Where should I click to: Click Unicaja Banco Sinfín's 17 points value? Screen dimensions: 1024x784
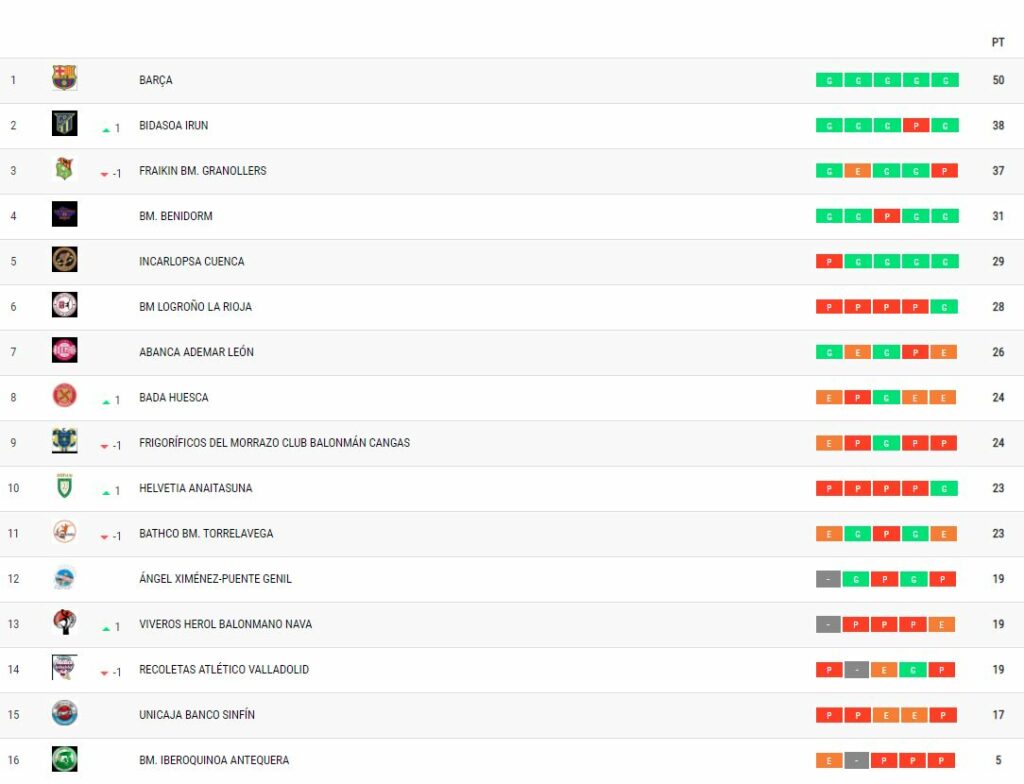(x=998, y=715)
